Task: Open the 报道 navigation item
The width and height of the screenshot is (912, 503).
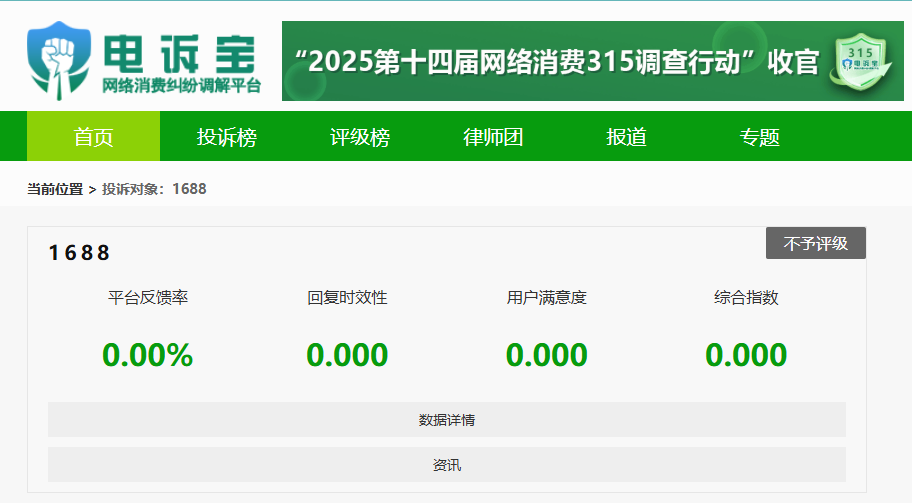Action: click(626, 137)
